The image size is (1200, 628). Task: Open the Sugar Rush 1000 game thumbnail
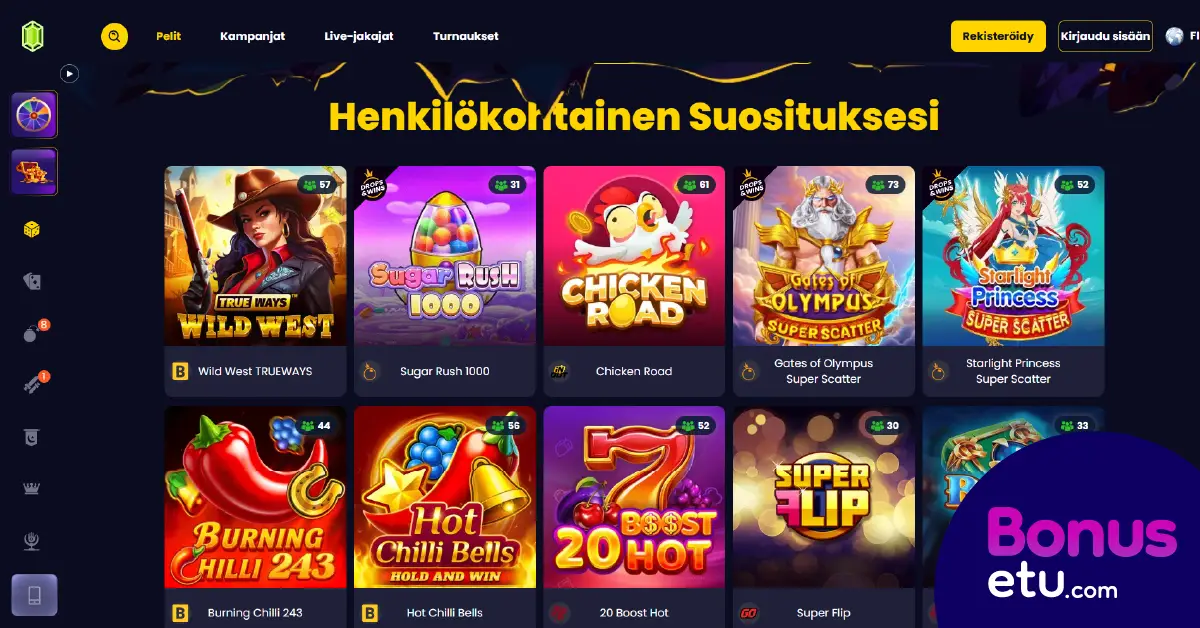click(x=445, y=256)
